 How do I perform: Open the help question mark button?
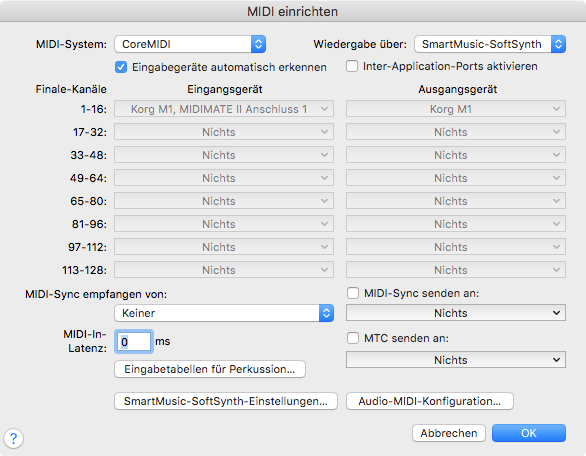tap(13, 438)
